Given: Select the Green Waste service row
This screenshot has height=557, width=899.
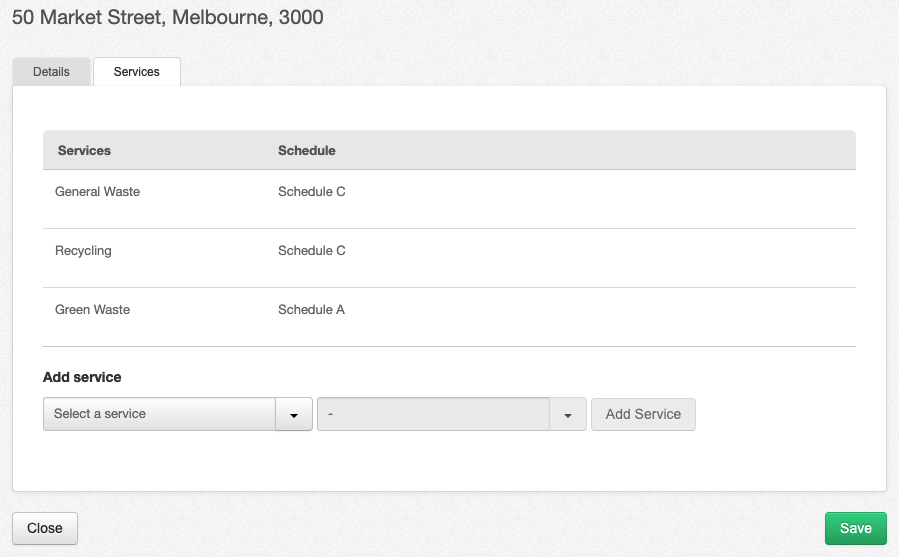Looking at the screenshot, I should pos(449,317).
